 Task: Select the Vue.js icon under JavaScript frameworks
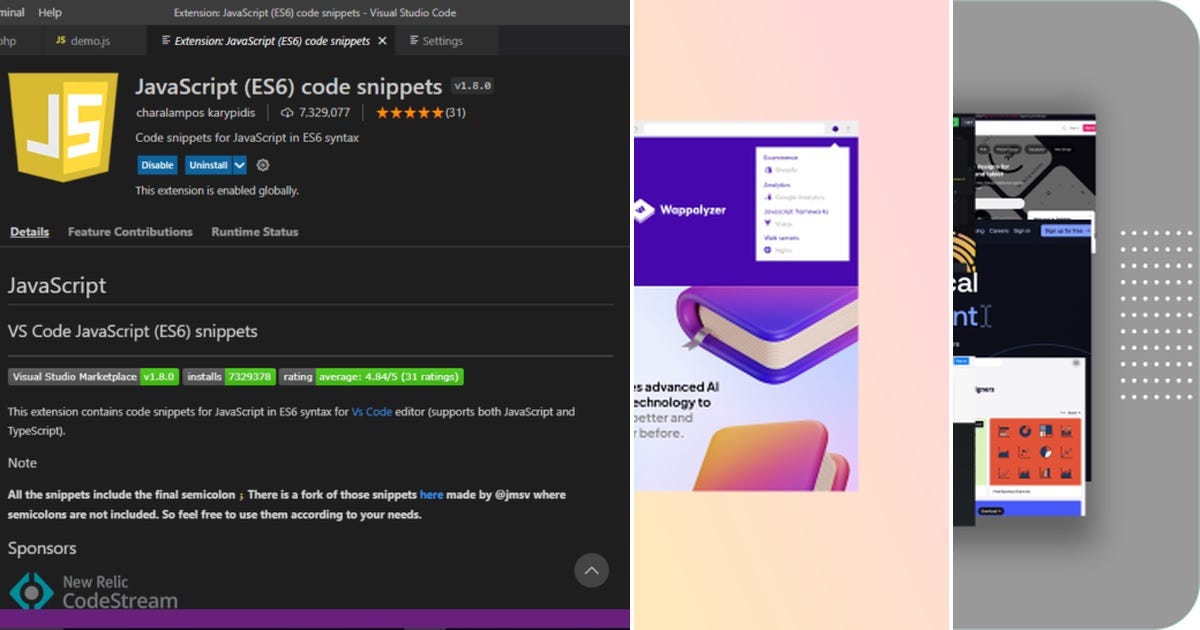coord(767,222)
